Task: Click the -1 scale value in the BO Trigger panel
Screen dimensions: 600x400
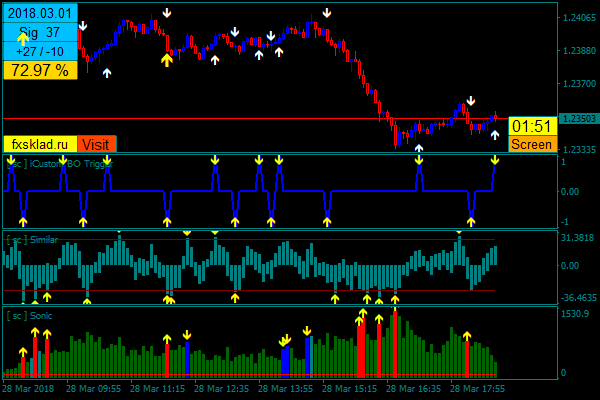Action: 565,222
